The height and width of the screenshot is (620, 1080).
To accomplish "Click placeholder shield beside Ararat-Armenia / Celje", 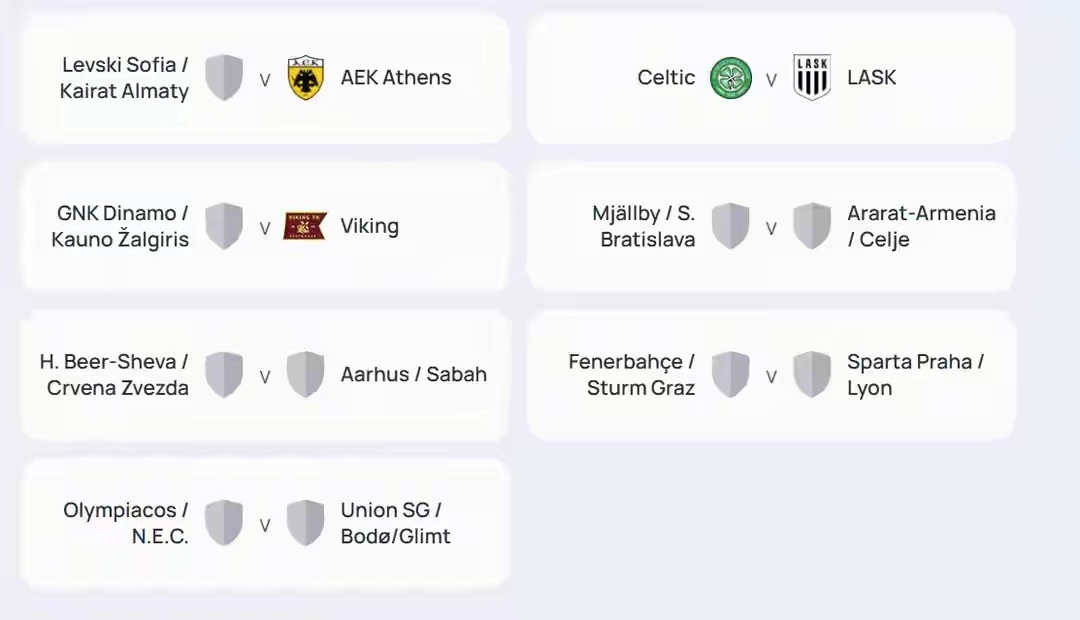I will point(812,226).
